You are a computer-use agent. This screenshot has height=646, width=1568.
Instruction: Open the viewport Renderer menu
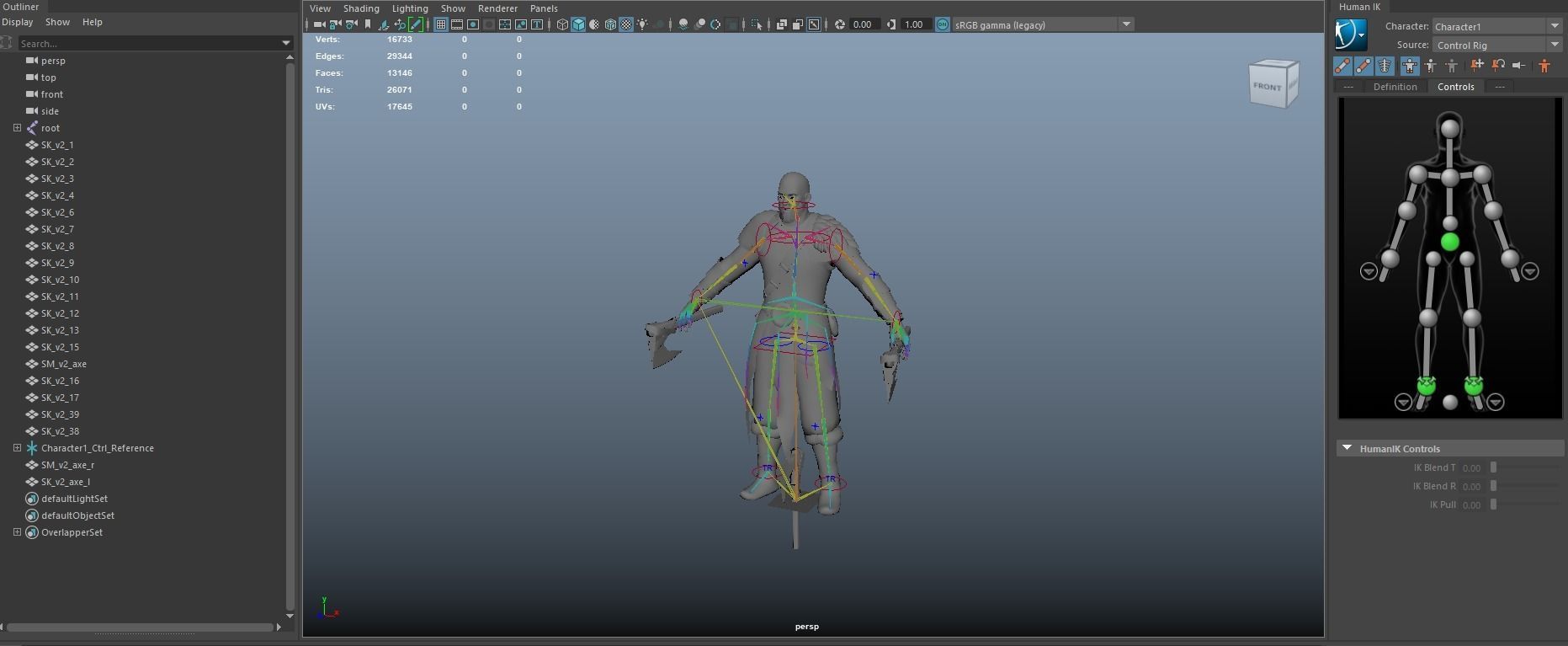point(497,8)
